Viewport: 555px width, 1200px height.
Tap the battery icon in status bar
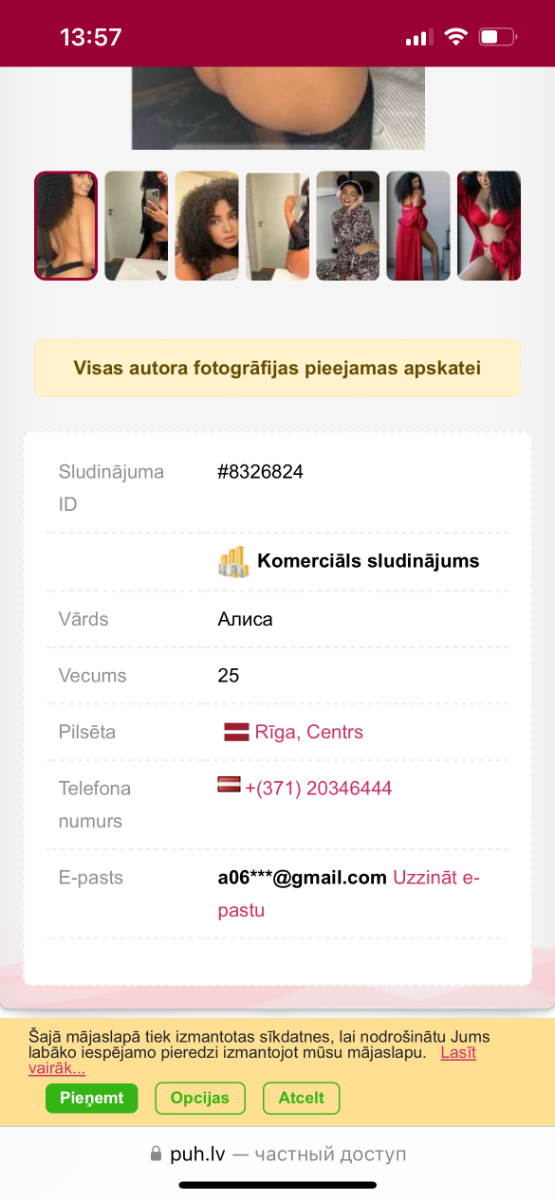[x=497, y=37]
